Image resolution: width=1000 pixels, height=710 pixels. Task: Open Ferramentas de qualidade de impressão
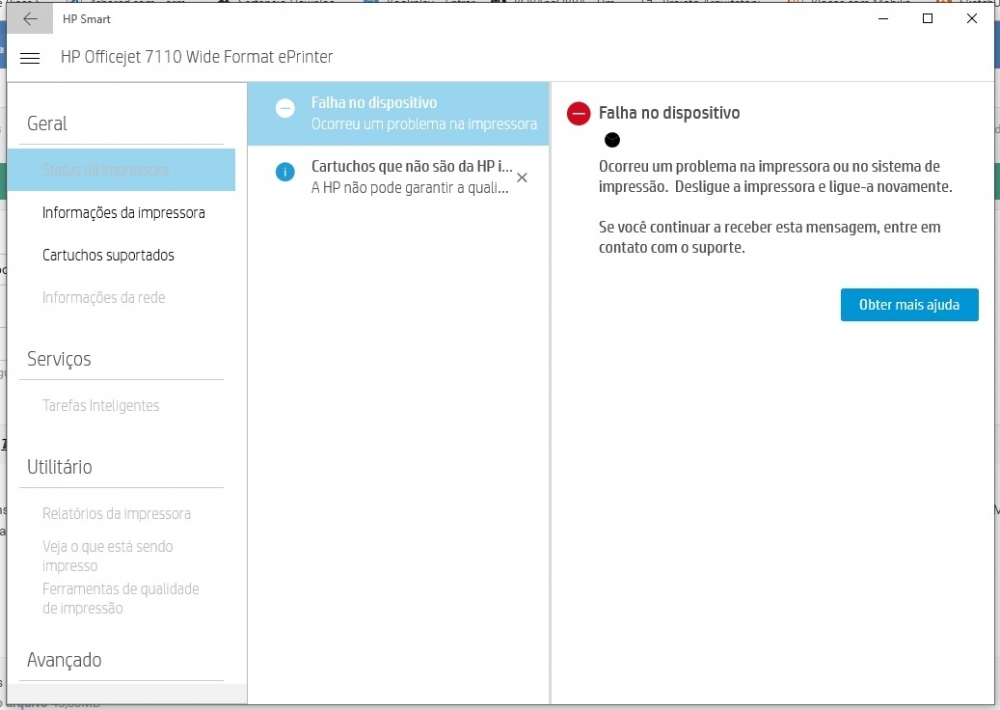(x=121, y=598)
